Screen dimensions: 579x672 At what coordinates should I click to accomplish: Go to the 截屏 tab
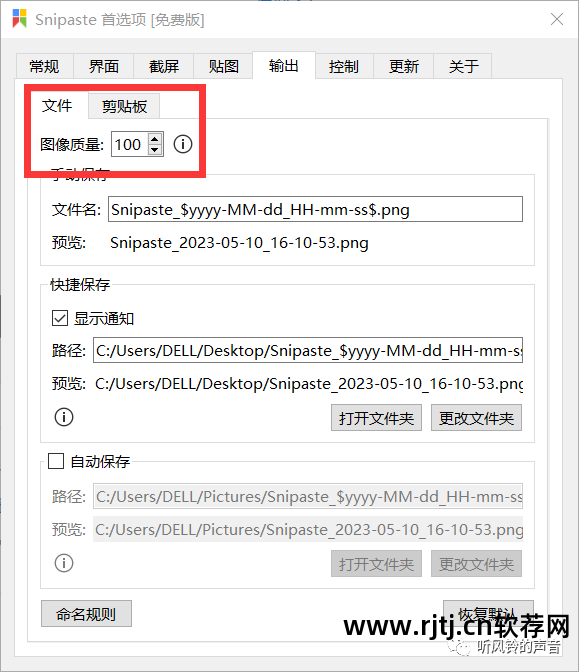tap(164, 66)
